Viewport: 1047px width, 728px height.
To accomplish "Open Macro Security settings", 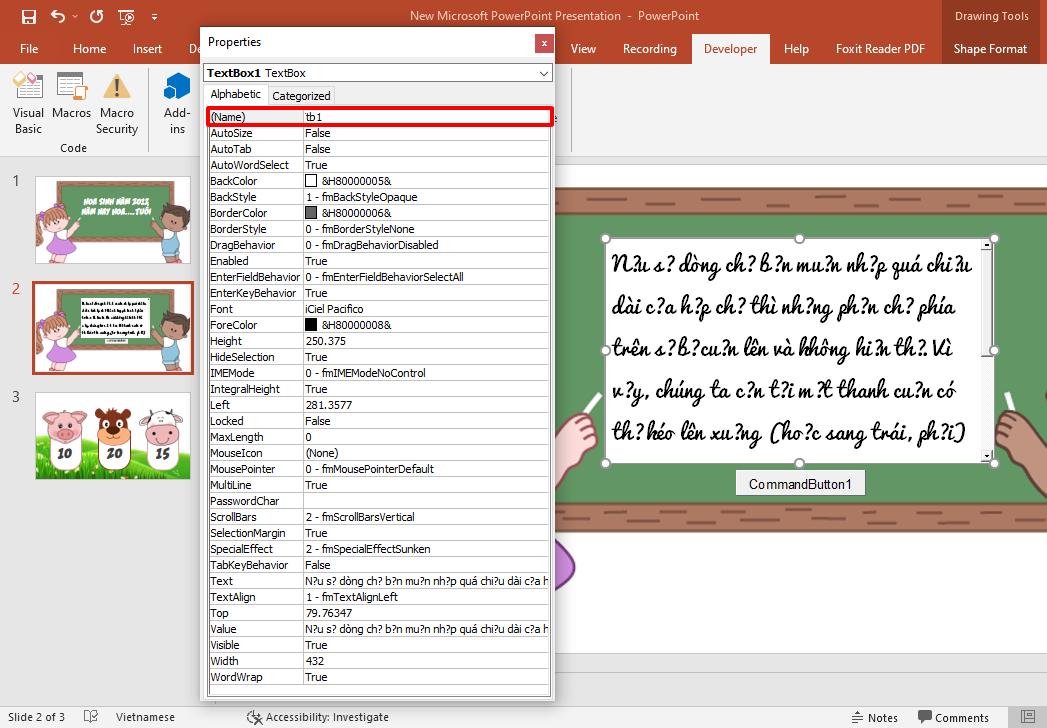I will [x=116, y=100].
